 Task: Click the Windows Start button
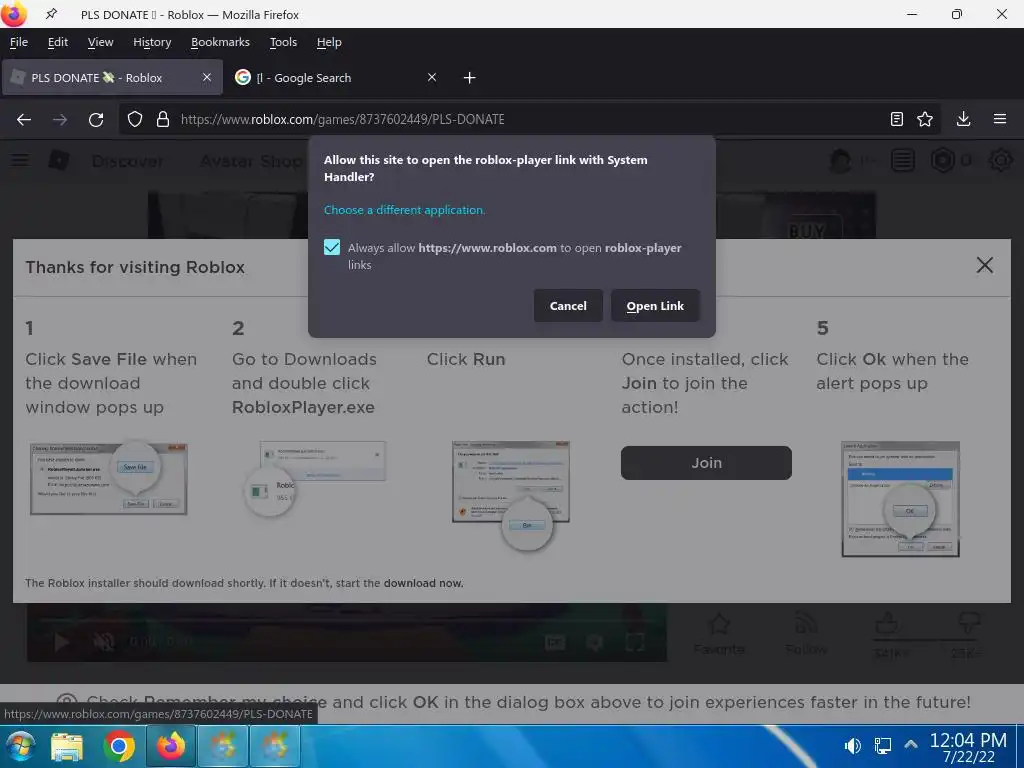click(x=20, y=746)
